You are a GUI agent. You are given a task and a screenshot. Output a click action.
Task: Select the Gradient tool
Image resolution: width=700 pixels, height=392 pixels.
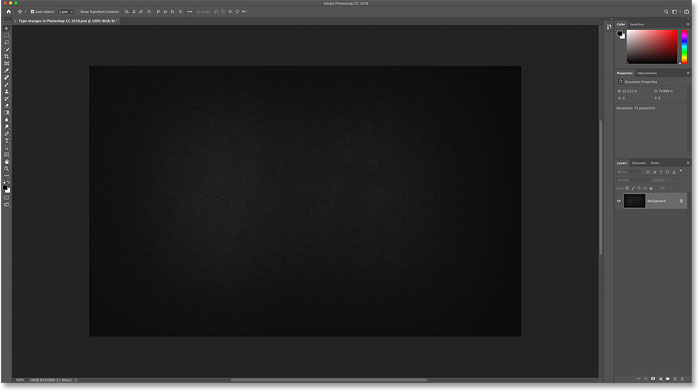coord(7,113)
